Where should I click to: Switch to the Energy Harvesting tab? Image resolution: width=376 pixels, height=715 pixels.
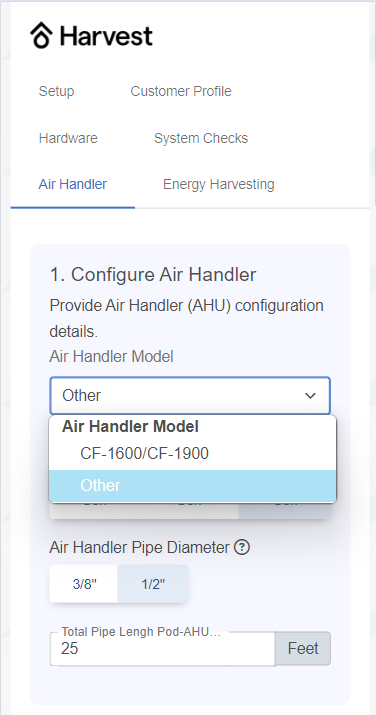pos(219,185)
